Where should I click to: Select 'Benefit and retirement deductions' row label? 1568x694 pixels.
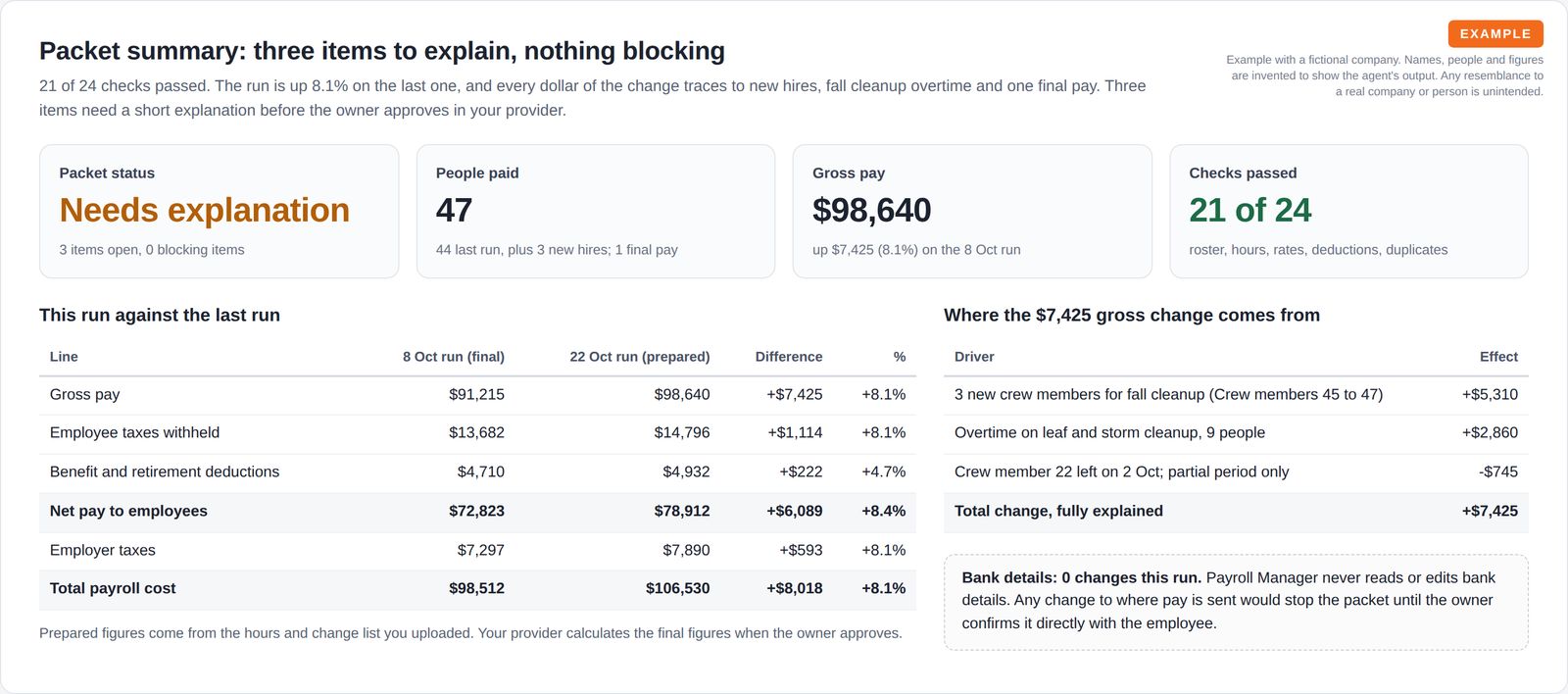tap(165, 471)
